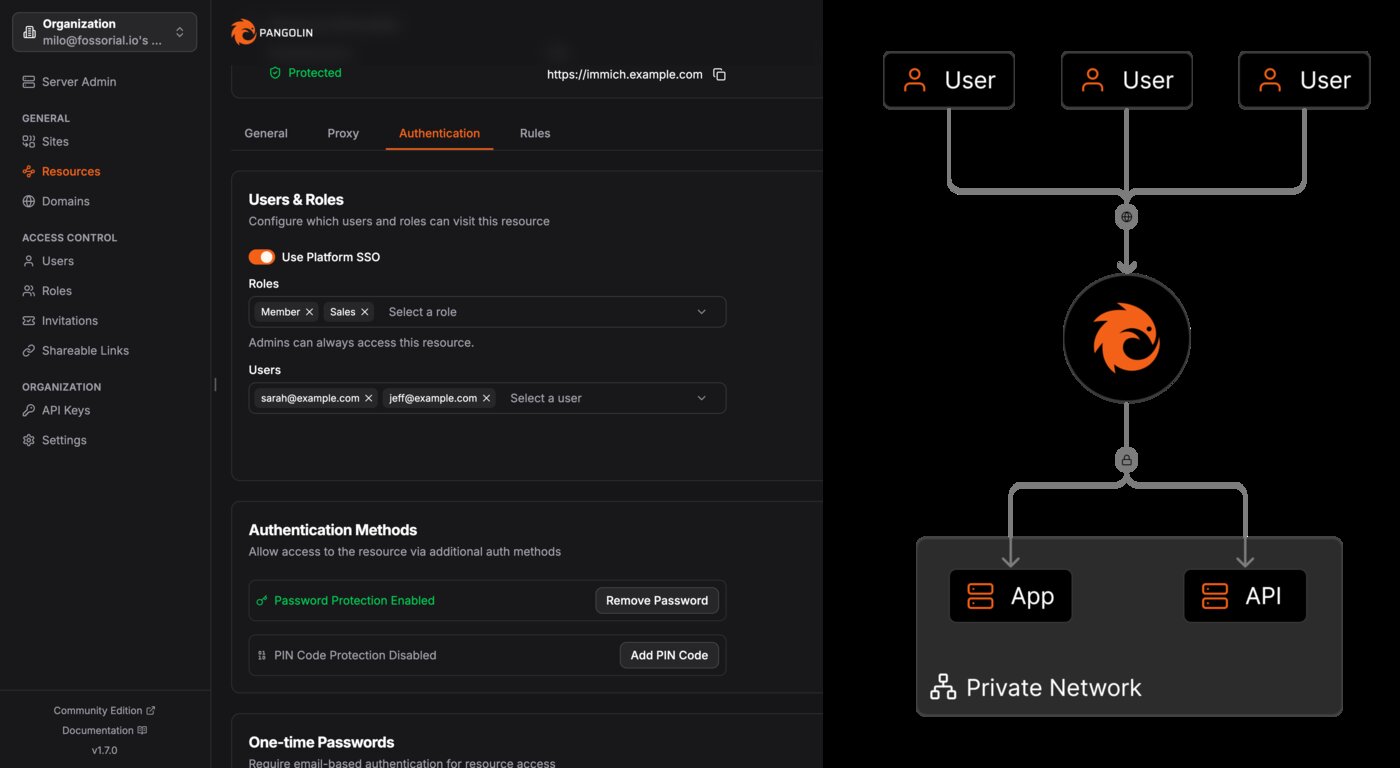The image size is (1400, 768).
Task: Click the PIN Code Protection Disabled text
Action: pos(355,656)
